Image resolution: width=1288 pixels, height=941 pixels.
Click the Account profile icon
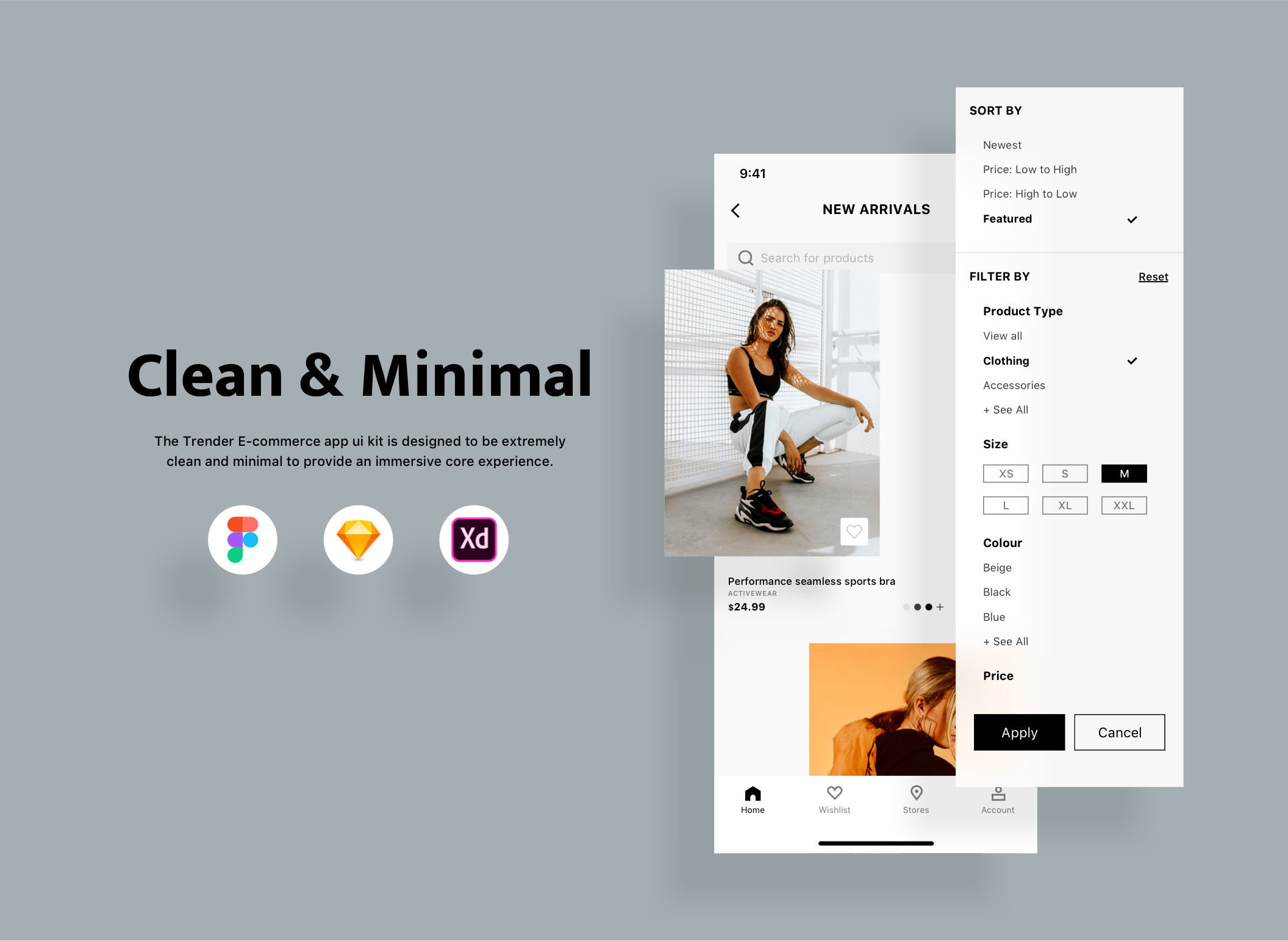(x=998, y=792)
